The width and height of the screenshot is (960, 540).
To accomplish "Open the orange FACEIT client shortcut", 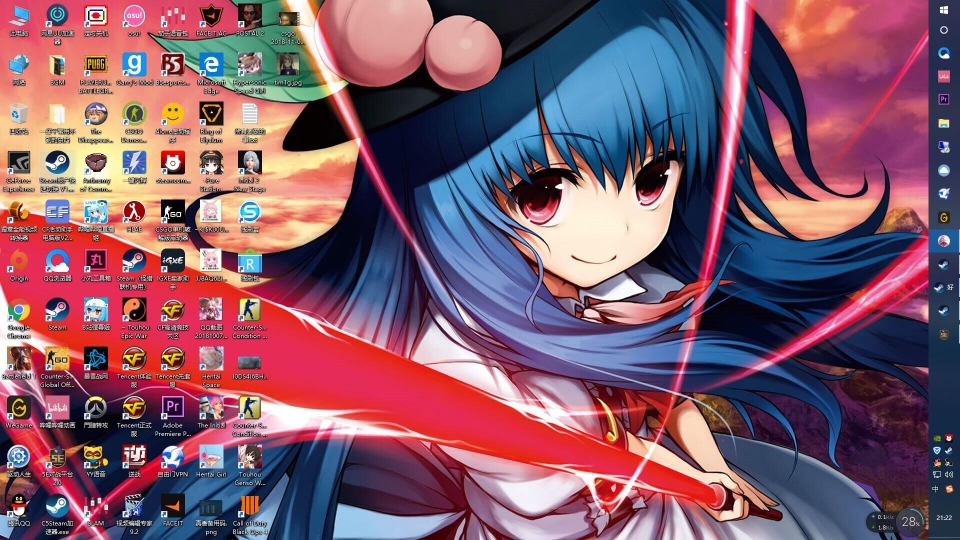I will pyautogui.click(x=173, y=511).
